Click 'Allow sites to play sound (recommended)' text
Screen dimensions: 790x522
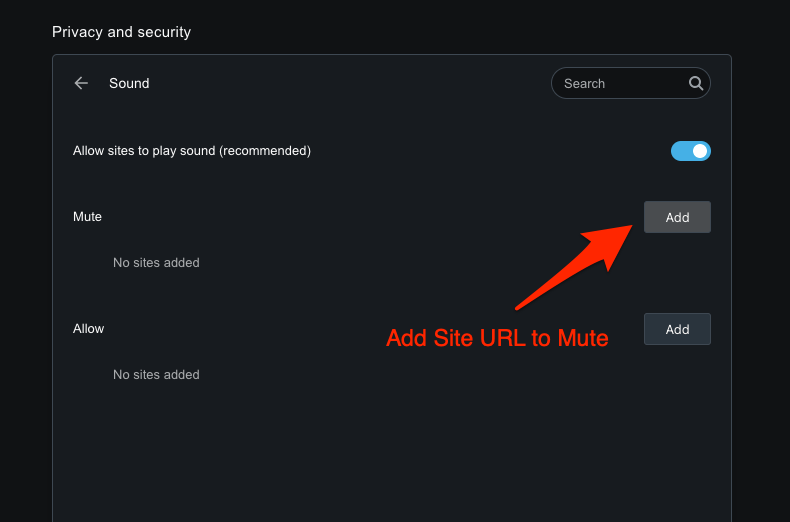pyautogui.click(x=191, y=151)
